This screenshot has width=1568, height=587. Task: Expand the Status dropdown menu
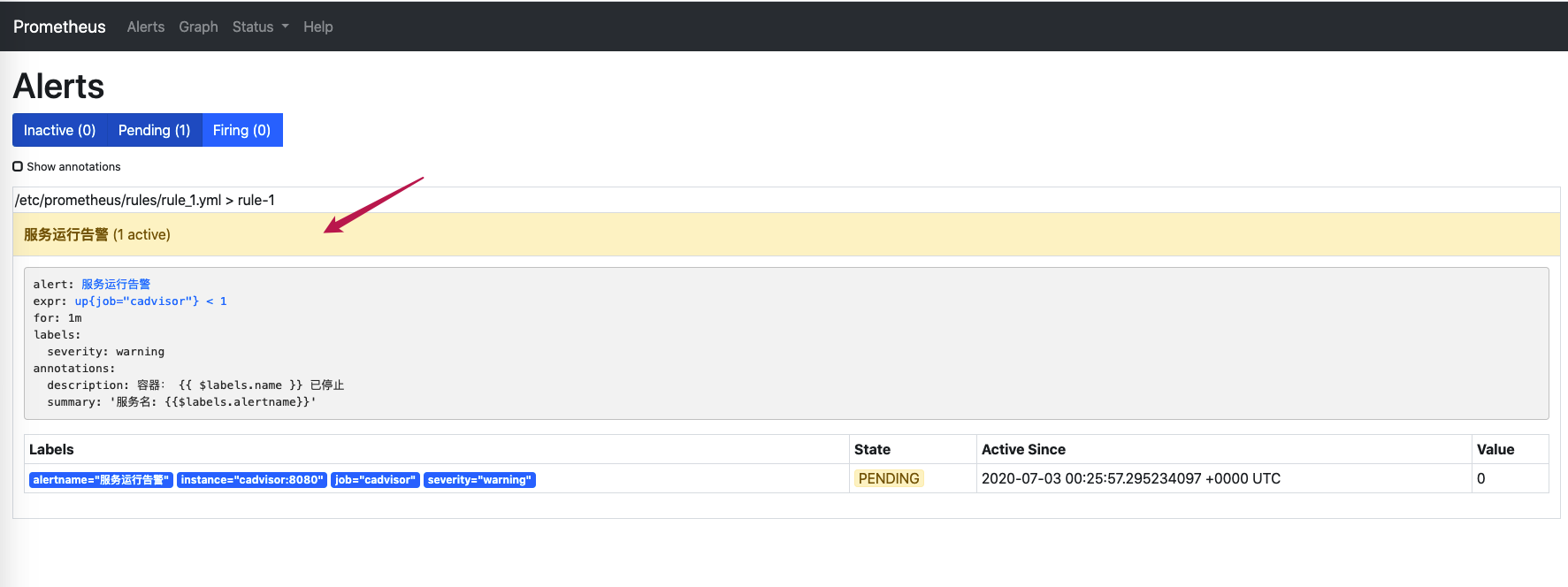(260, 27)
